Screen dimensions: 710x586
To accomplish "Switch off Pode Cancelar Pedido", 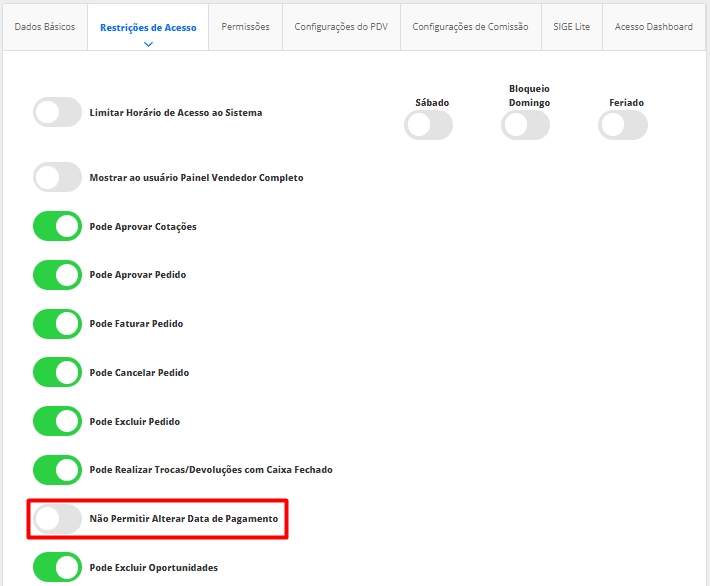I will pyautogui.click(x=57, y=373).
